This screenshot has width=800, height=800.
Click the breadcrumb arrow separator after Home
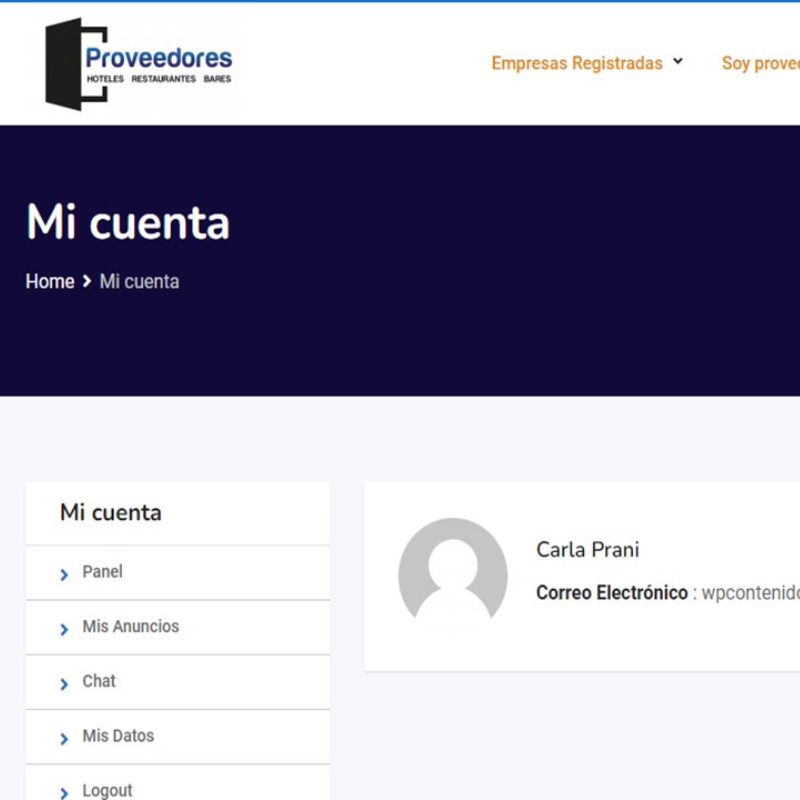pyautogui.click(x=87, y=282)
